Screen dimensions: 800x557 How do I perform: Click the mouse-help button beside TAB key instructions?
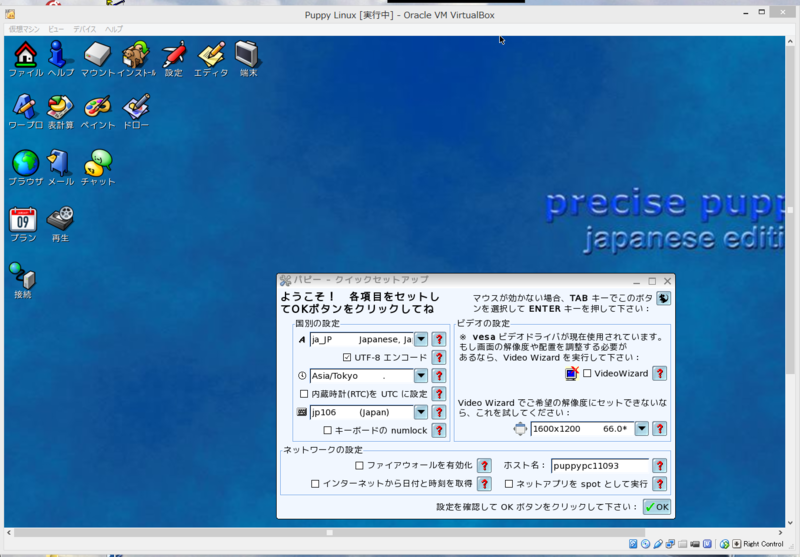(663, 298)
